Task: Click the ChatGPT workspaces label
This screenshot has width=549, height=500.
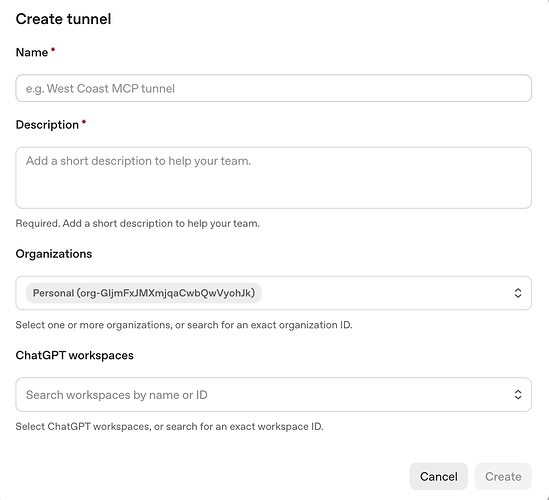Action: click(x=75, y=355)
